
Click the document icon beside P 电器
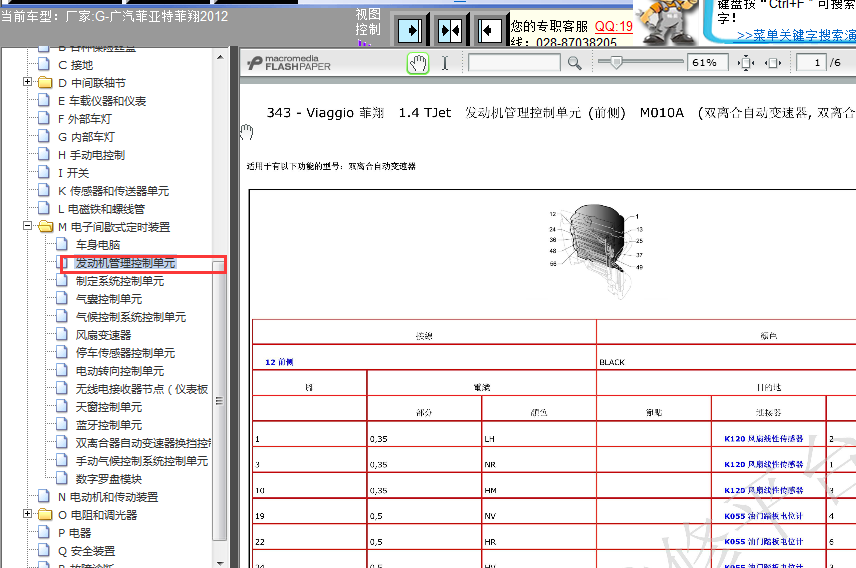point(44,532)
